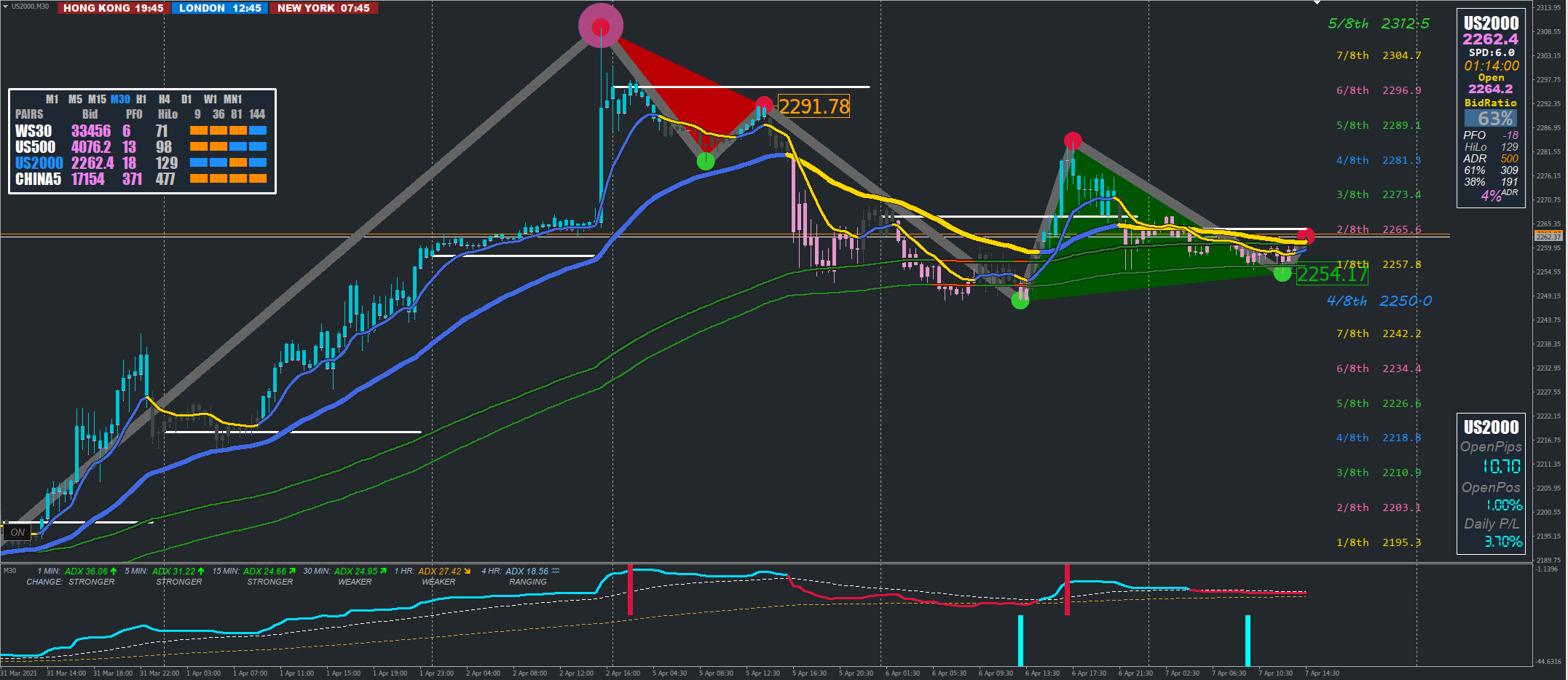
Task: Switch to the H1 timeframe
Action: pos(141,99)
